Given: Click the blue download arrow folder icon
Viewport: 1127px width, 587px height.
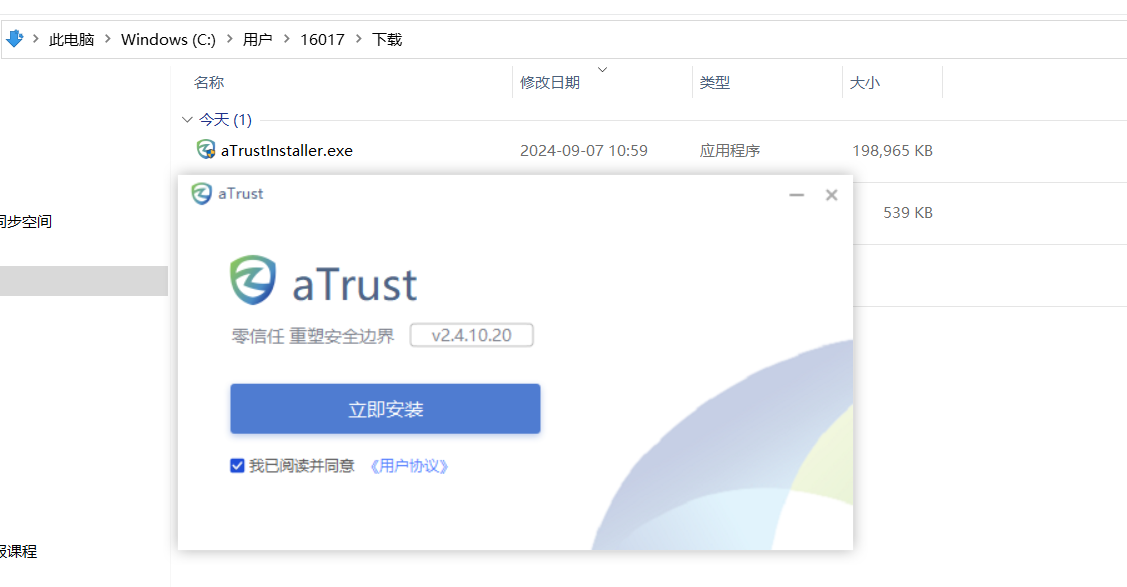Looking at the screenshot, I should [x=14, y=39].
